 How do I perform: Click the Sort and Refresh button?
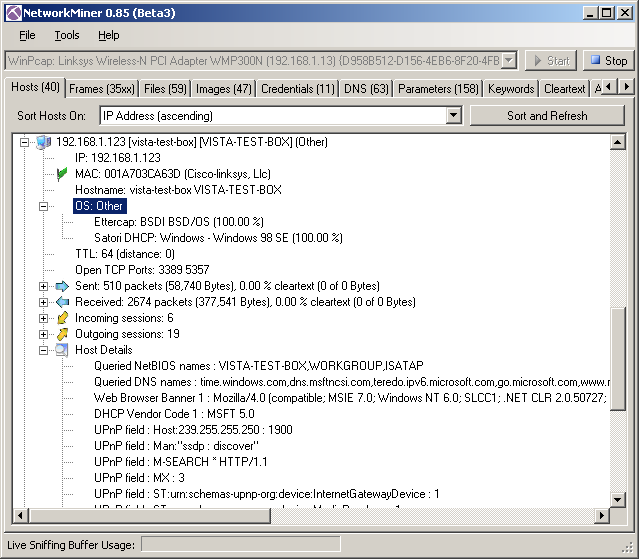pos(547,116)
